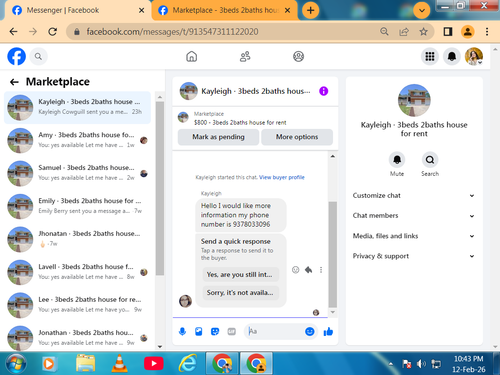Open the Emily conversation in the list

coord(77,206)
